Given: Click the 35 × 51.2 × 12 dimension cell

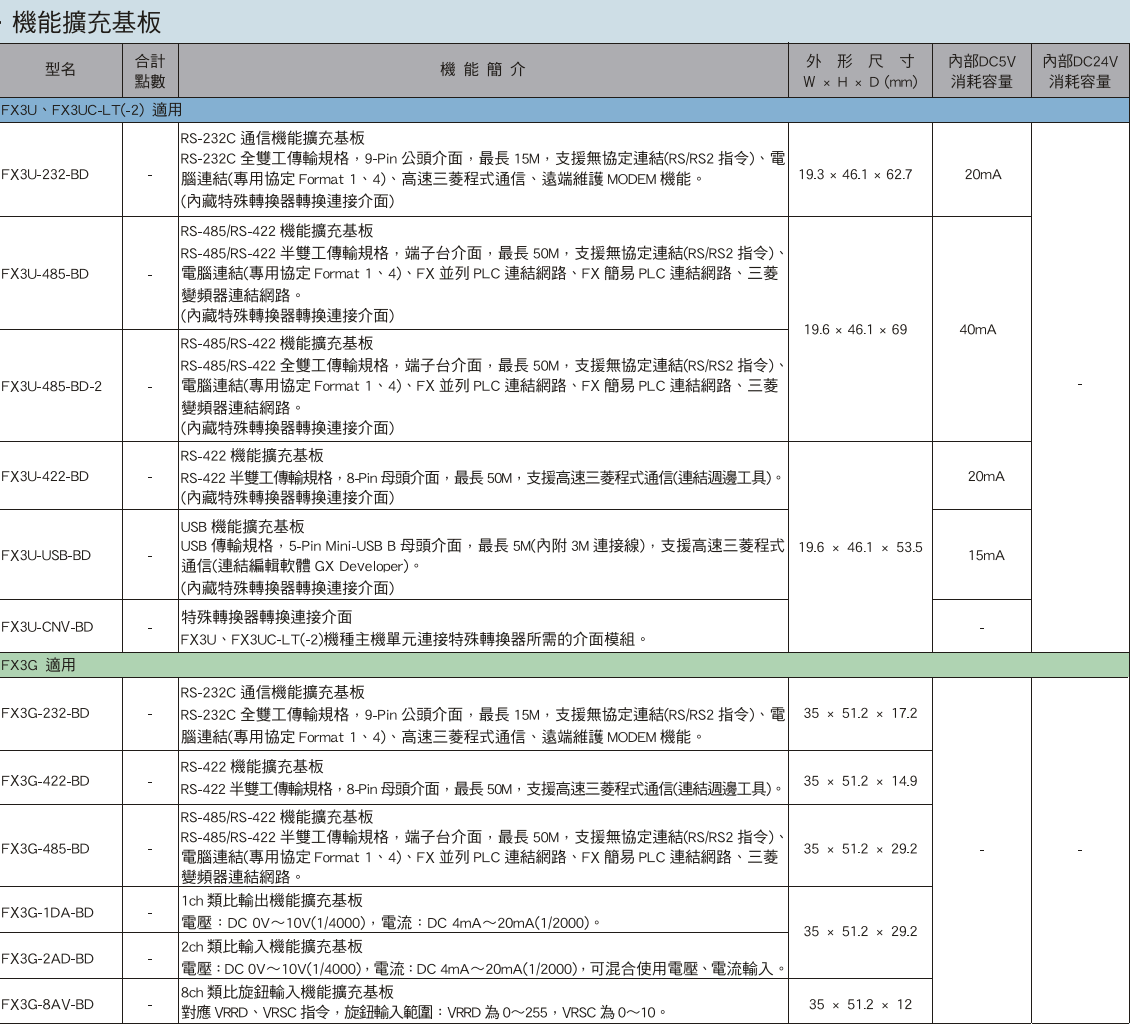Looking at the screenshot, I should coord(860,1004).
